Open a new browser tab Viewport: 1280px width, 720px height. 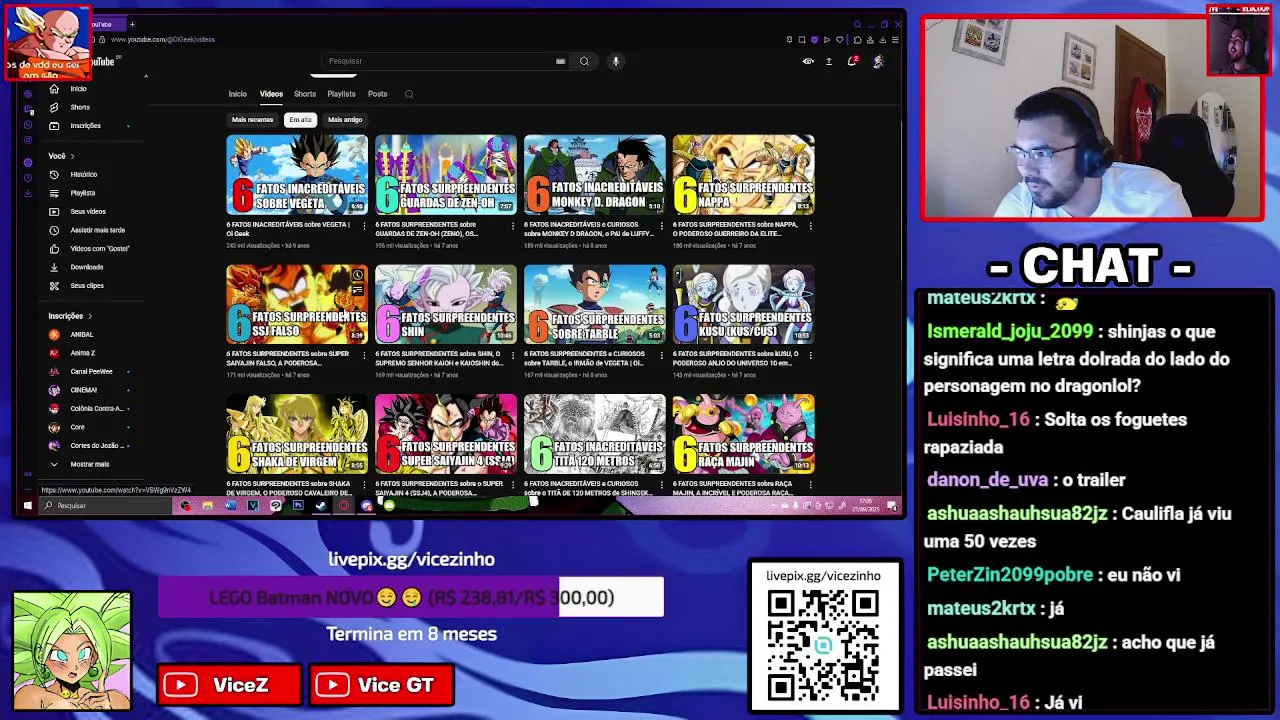(x=132, y=24)
